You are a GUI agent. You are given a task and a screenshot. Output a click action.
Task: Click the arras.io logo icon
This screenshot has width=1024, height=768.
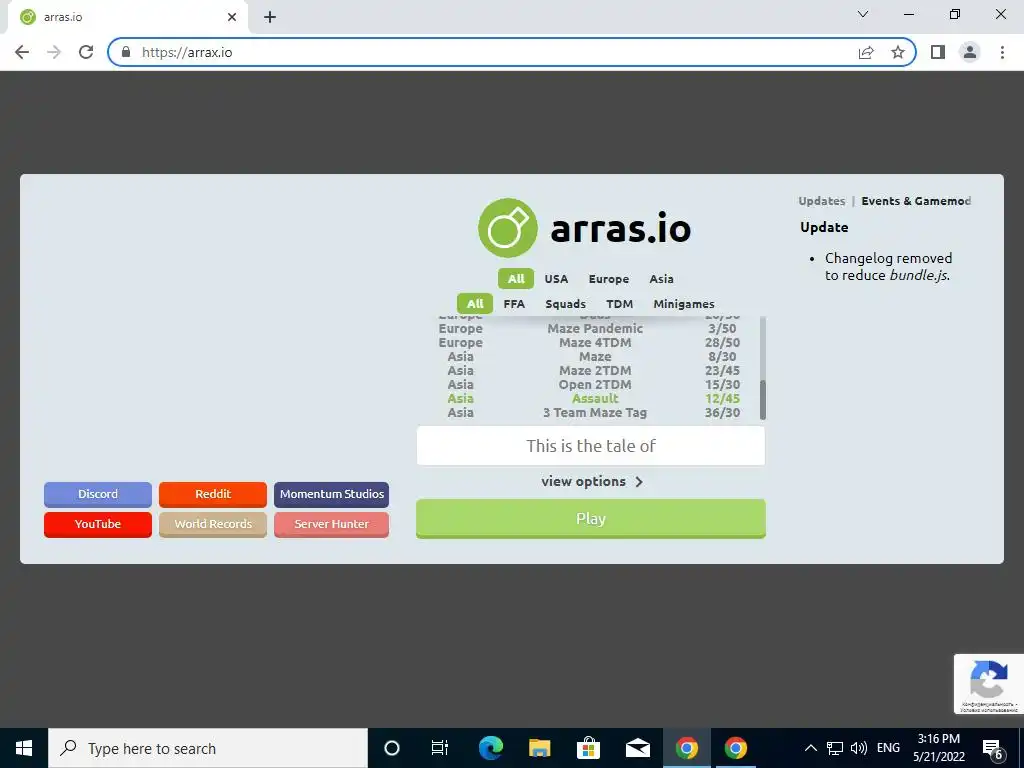point(507,228)
